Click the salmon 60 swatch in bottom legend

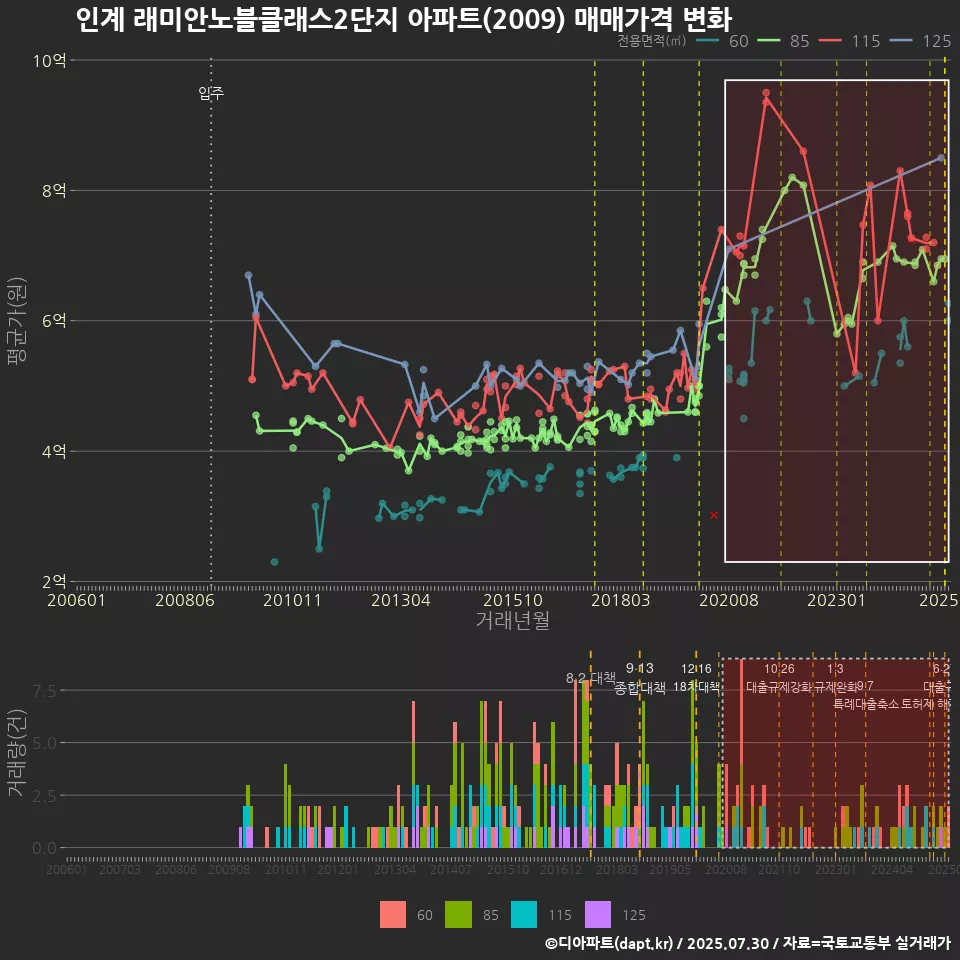point(392,915)
